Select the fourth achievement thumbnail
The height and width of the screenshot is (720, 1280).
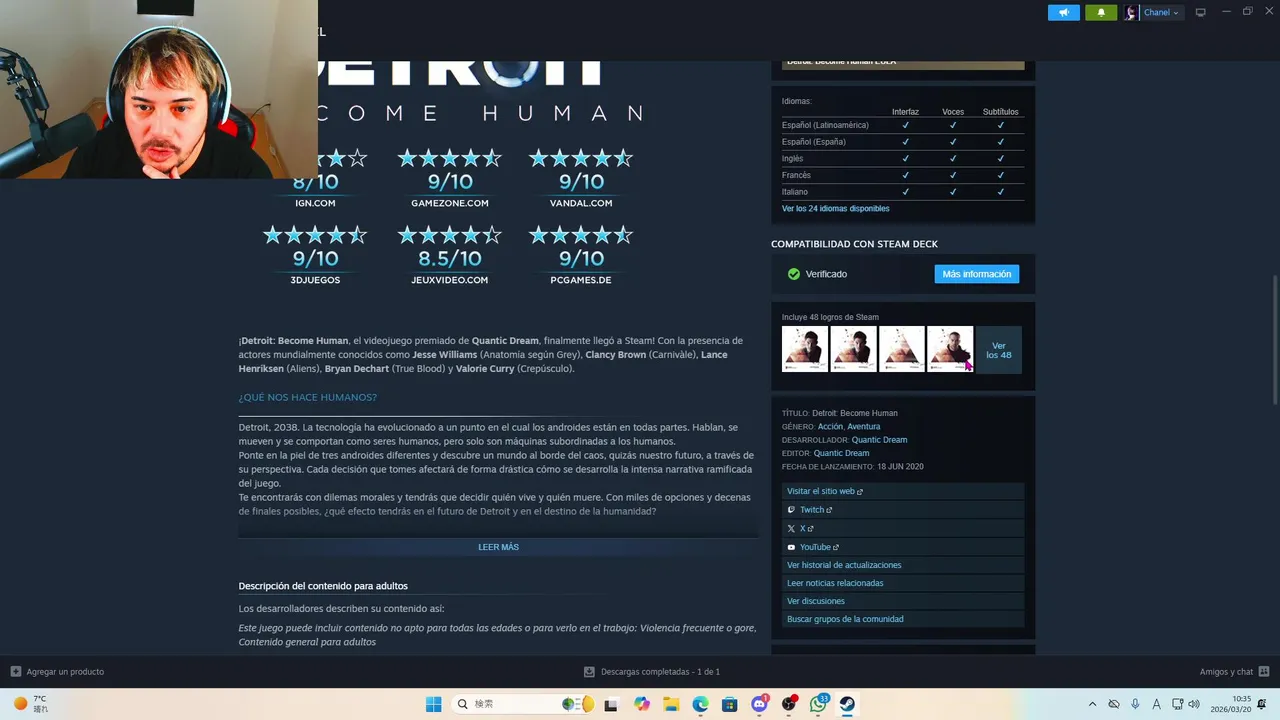tap(950, 350)
